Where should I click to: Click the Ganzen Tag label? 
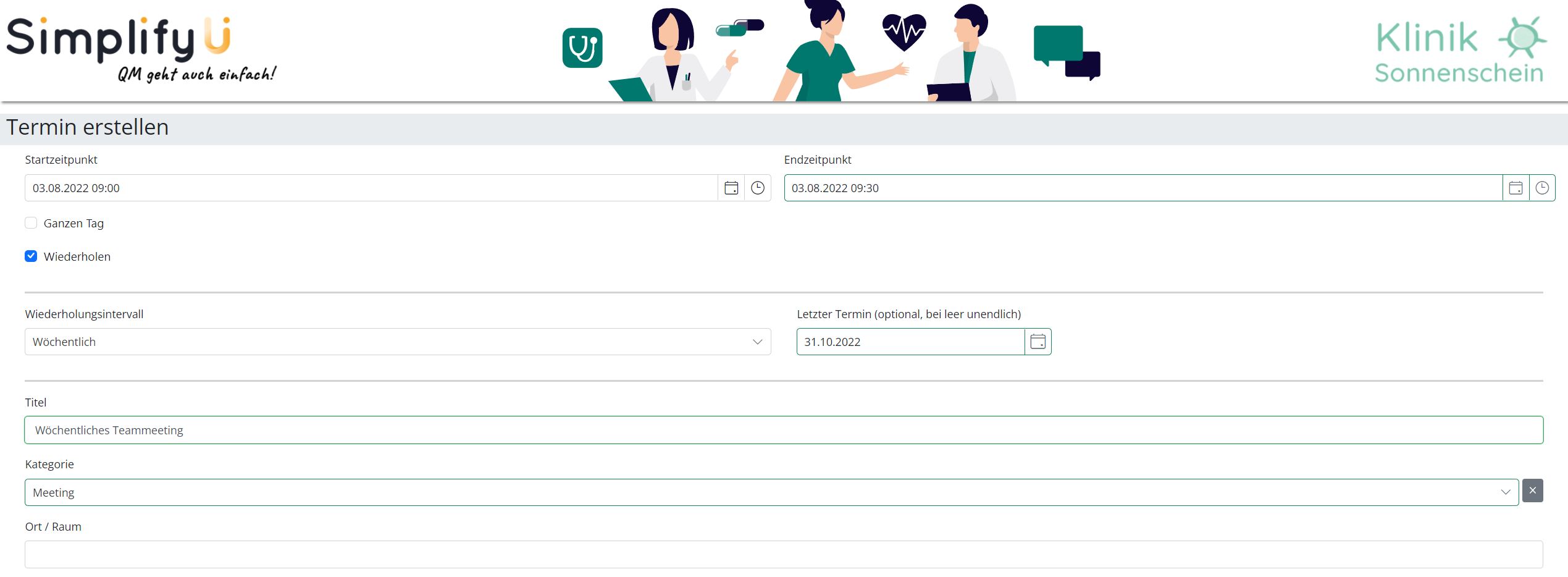[73, 224]
